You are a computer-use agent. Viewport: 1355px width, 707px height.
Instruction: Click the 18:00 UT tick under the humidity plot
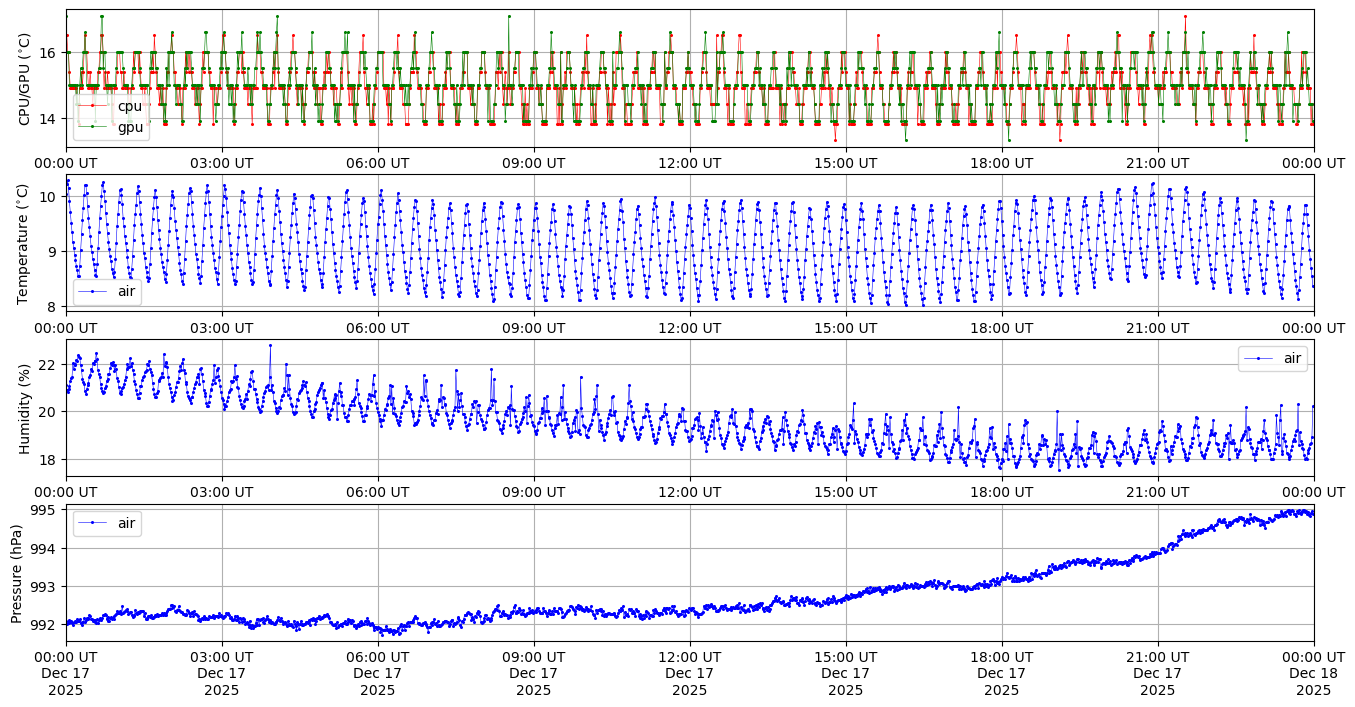[x=1002, y=491]
